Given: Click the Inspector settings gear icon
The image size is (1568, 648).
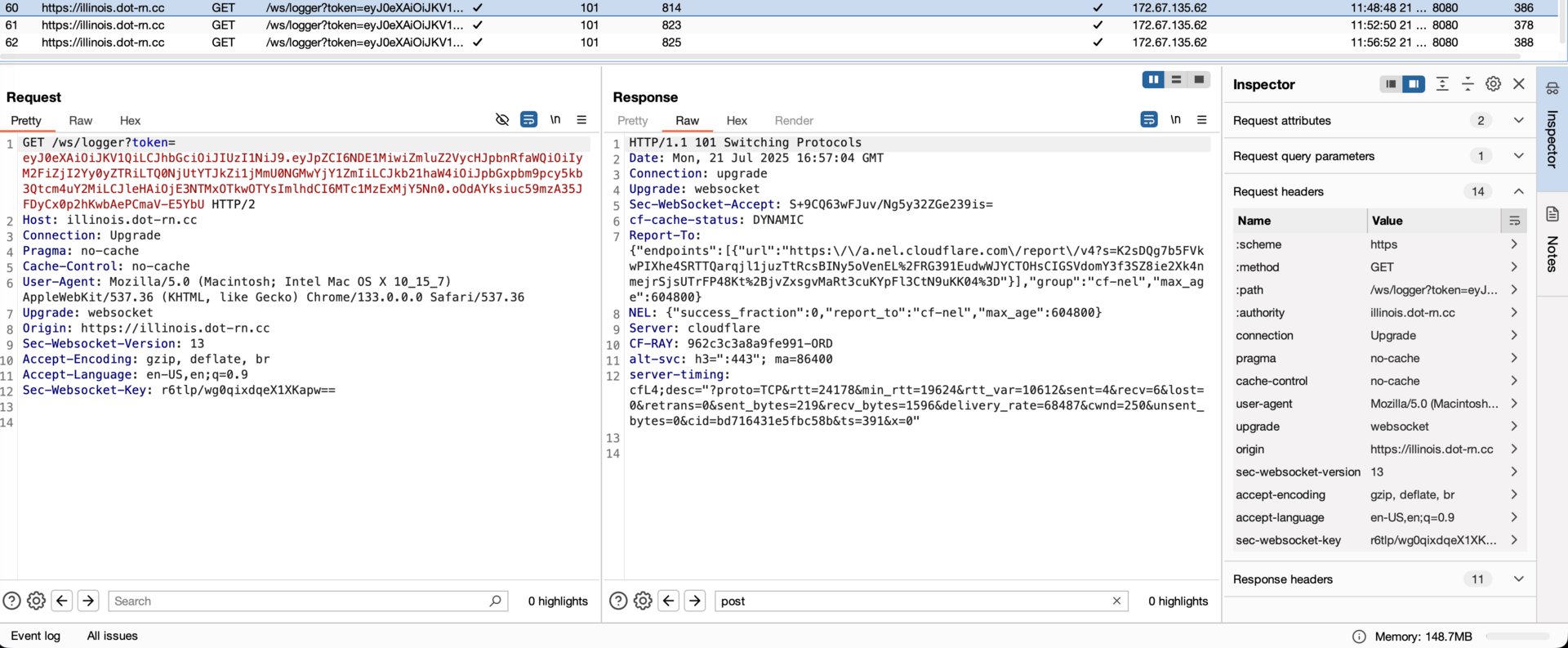Looking at the screenshot, I should [1493, 84].
